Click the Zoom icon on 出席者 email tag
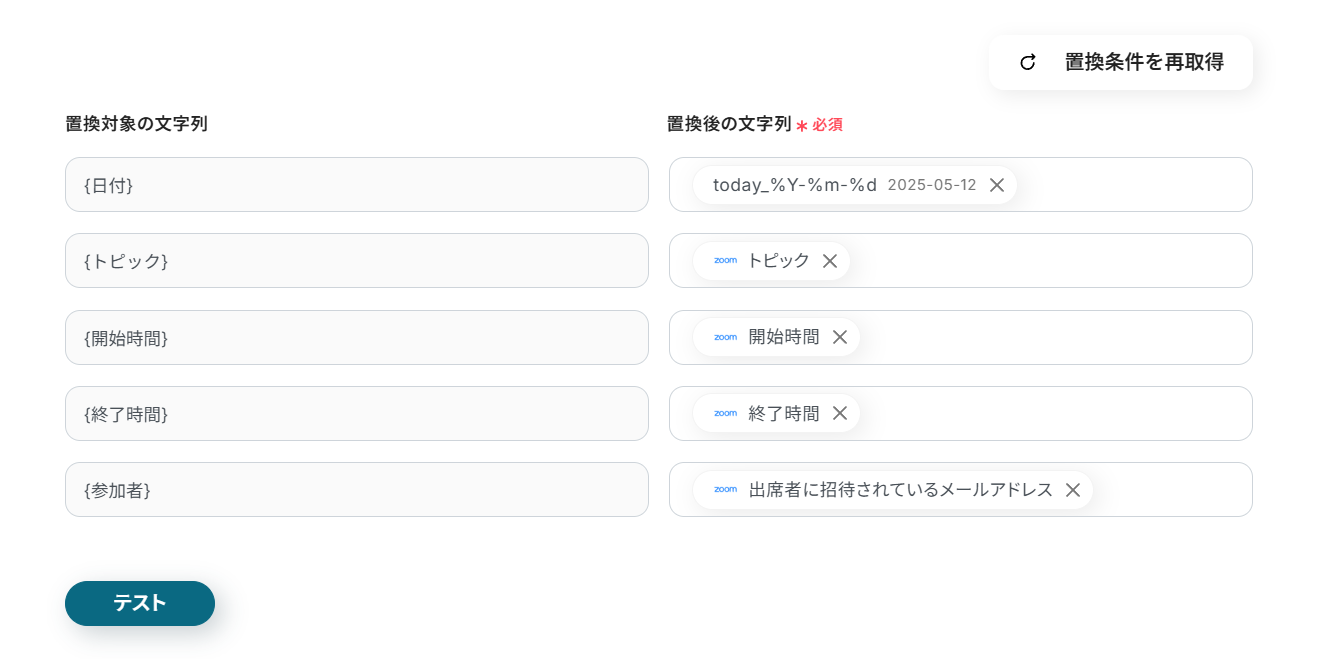1330x659 pixels. pos(725,490)
